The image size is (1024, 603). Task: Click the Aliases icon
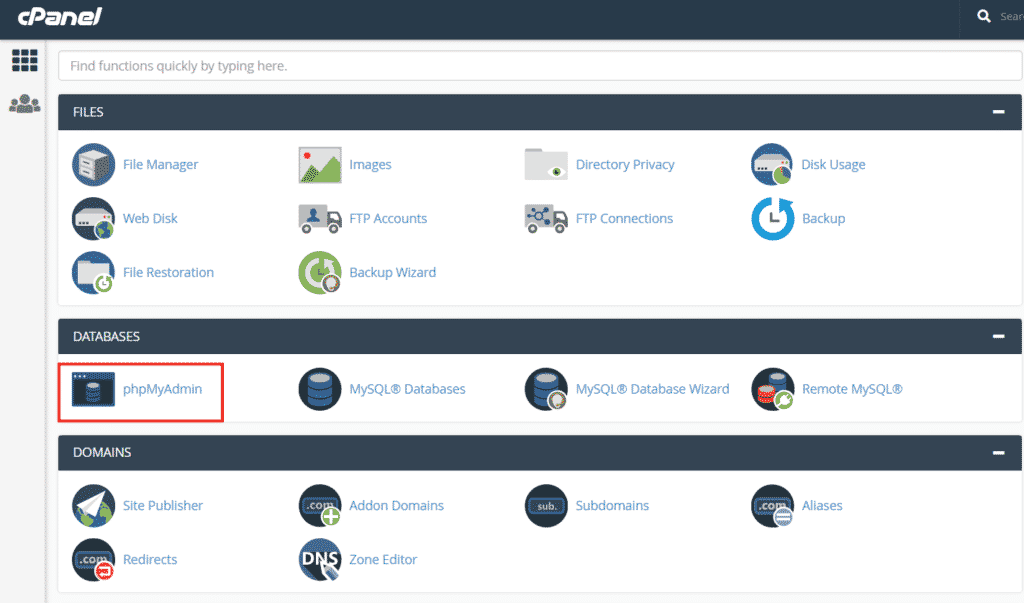pyautogui.click(x=773, y=506)
